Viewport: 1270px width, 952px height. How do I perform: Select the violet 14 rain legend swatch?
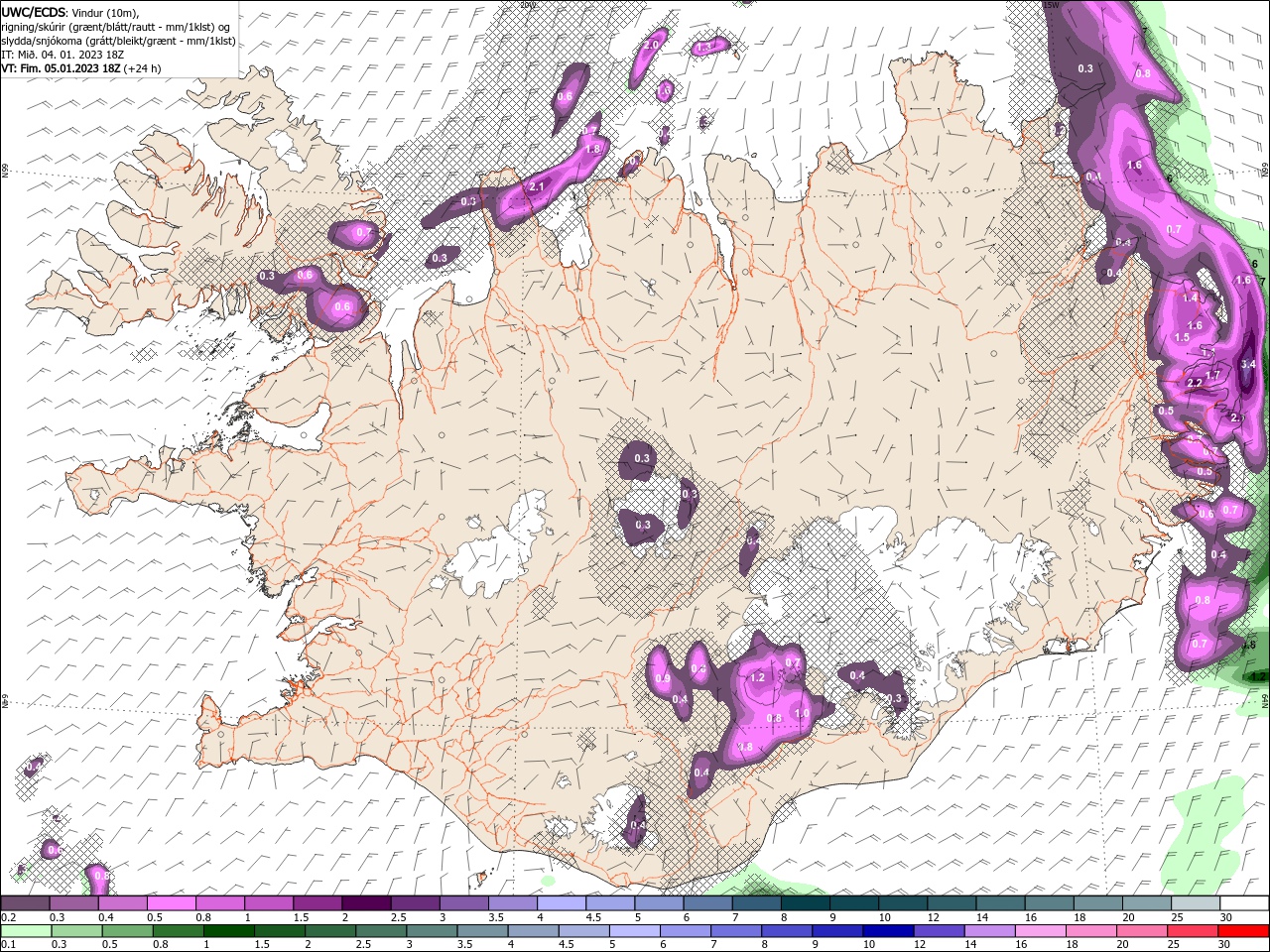pos(988,931)
